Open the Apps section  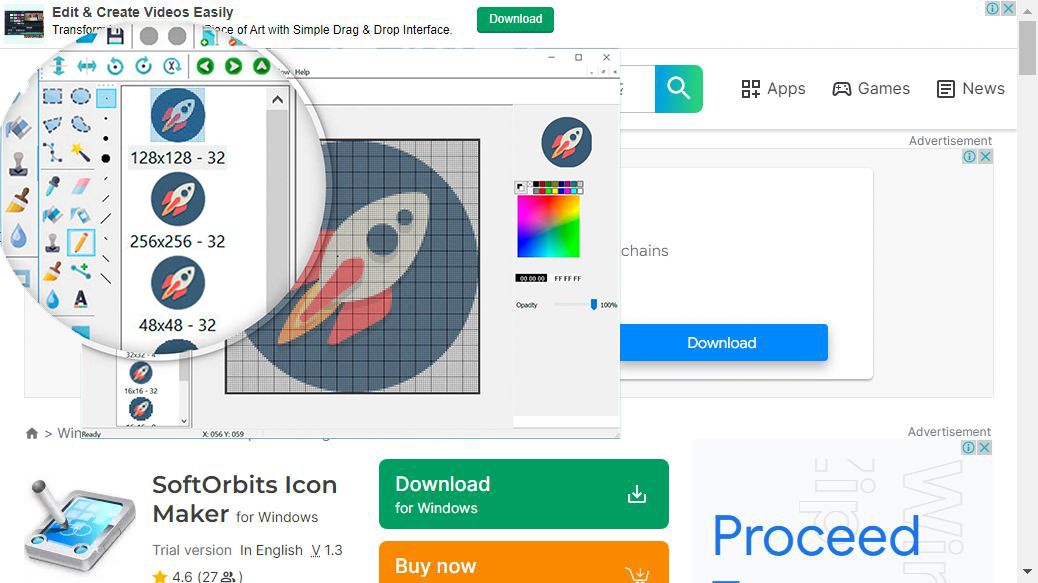point(773,89)
